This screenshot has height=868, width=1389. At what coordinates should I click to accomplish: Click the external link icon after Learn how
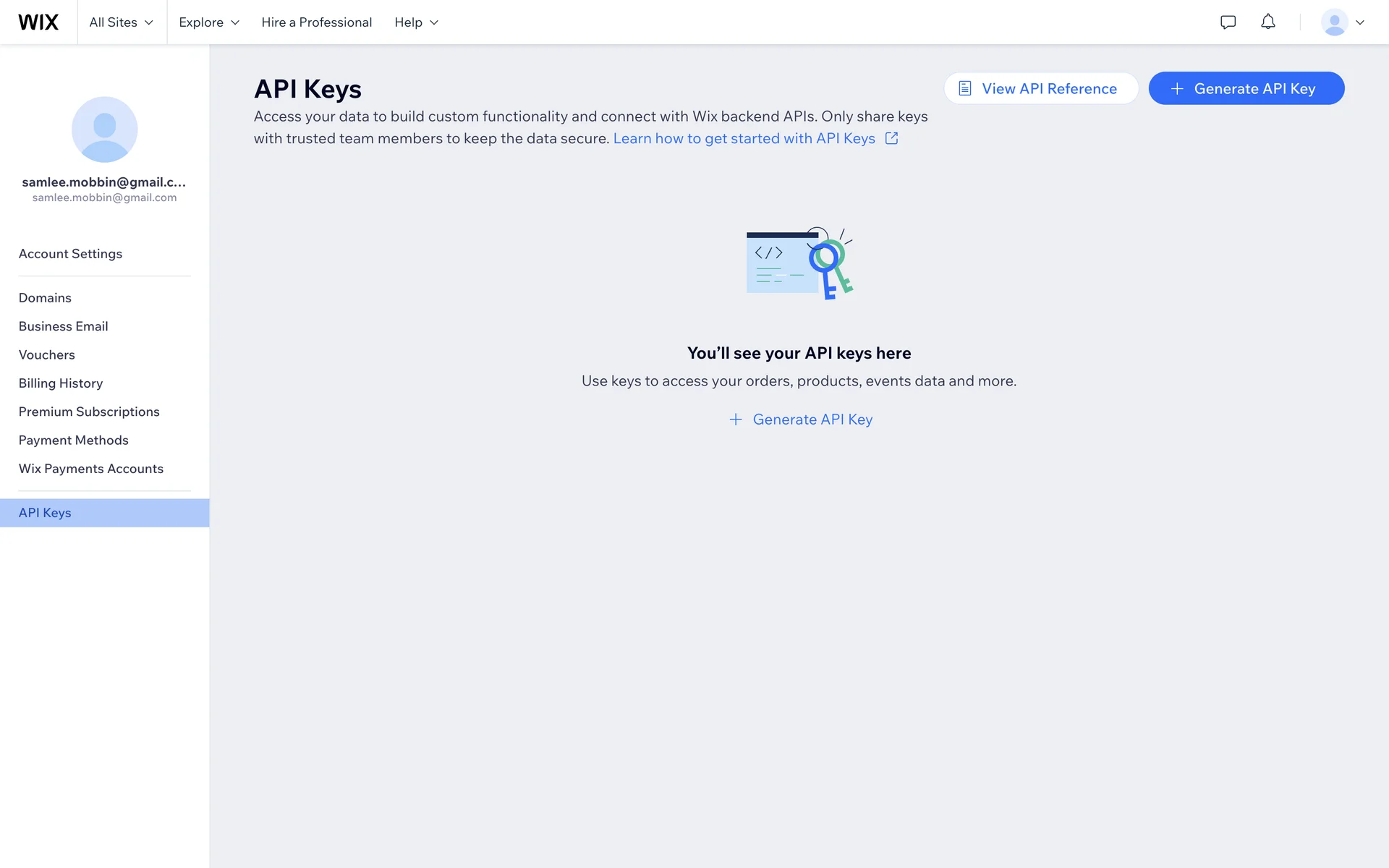click(x=891, y=138)
